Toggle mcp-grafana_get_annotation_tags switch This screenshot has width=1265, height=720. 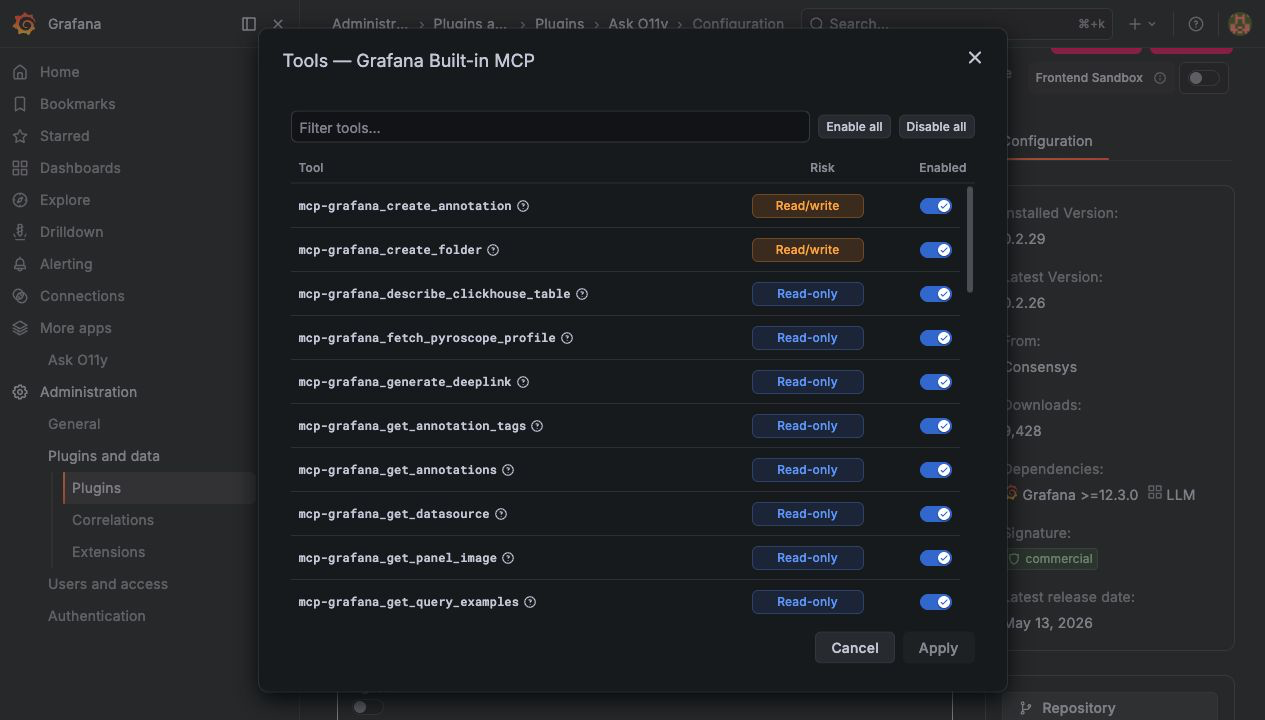(936, 426)
